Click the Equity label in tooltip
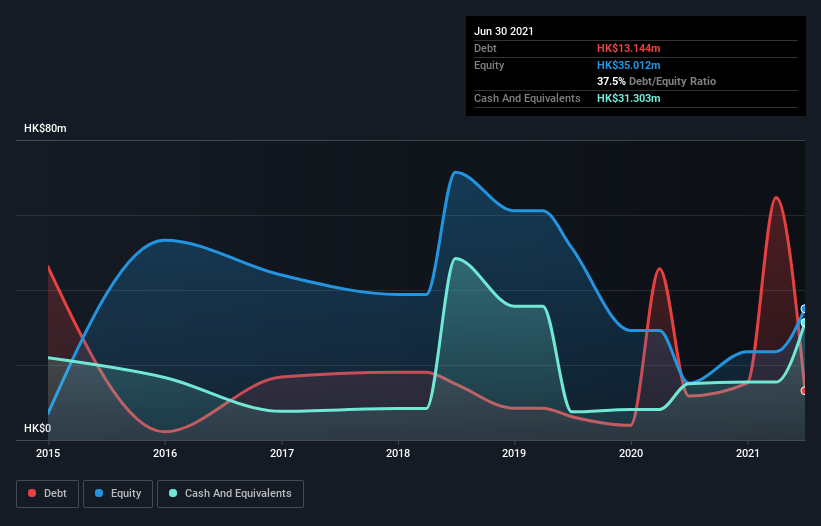The image size is (821, 526). 489,65
